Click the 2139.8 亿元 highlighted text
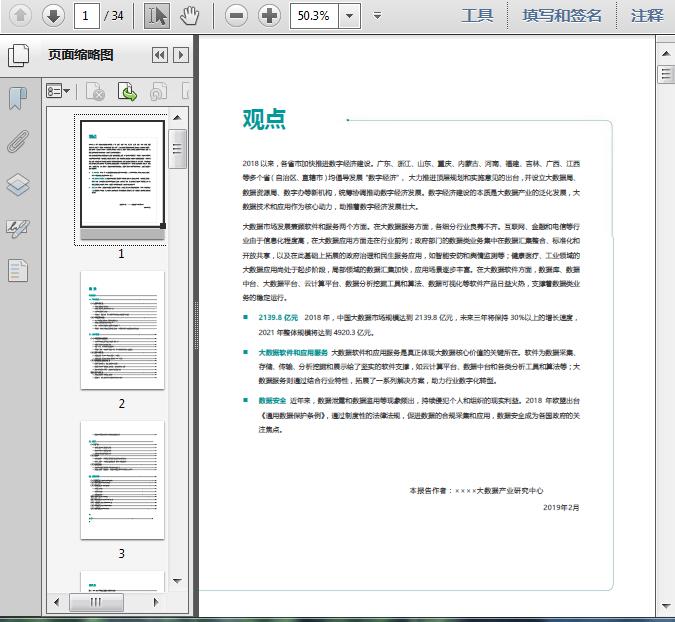675x622 pixels. point(278,317)
